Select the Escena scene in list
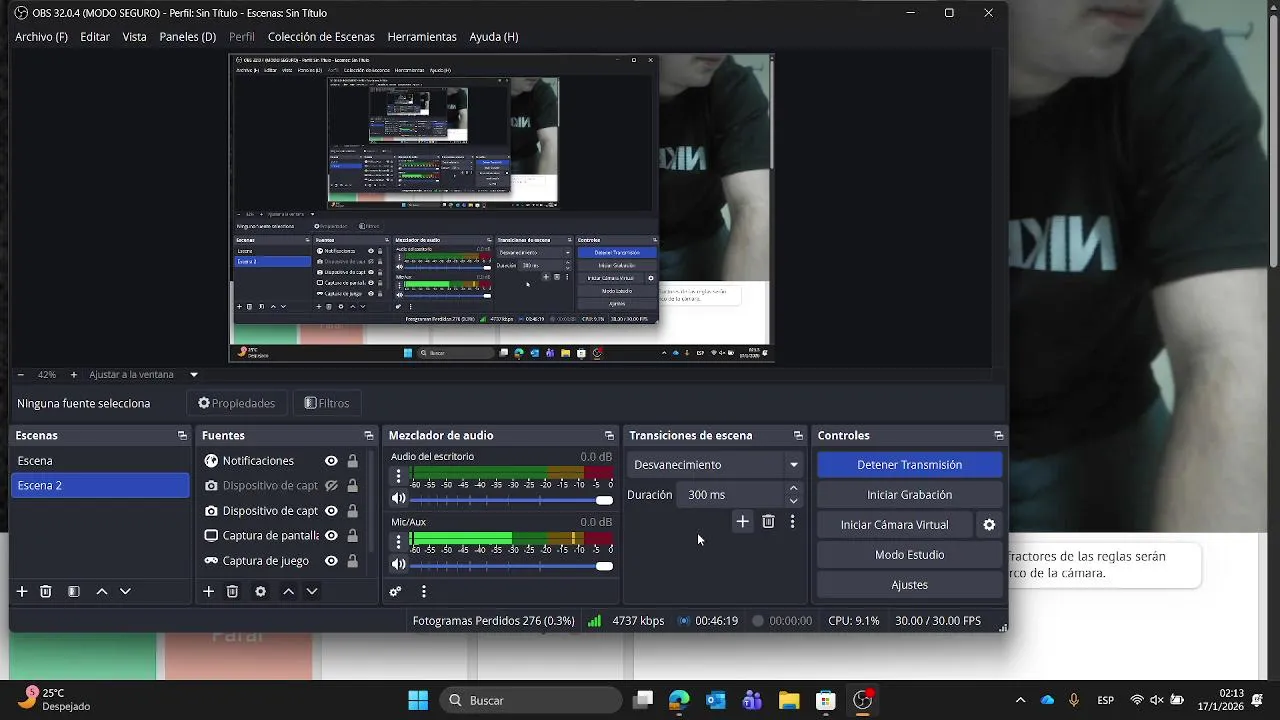 point(99,461)
